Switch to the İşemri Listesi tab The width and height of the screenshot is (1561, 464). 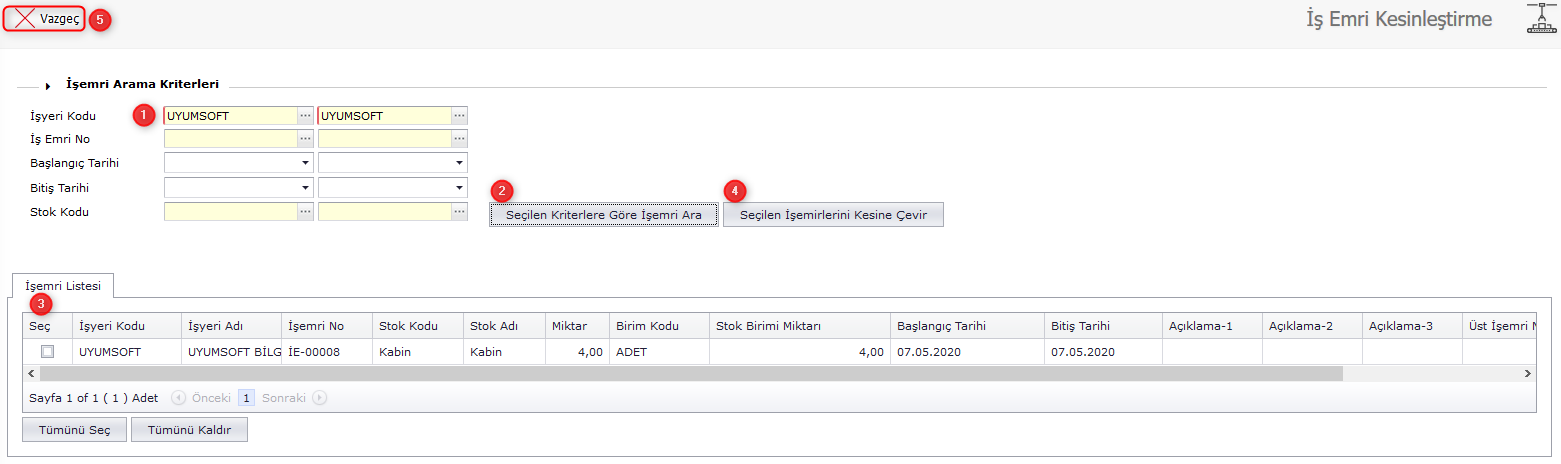[62, 286]
